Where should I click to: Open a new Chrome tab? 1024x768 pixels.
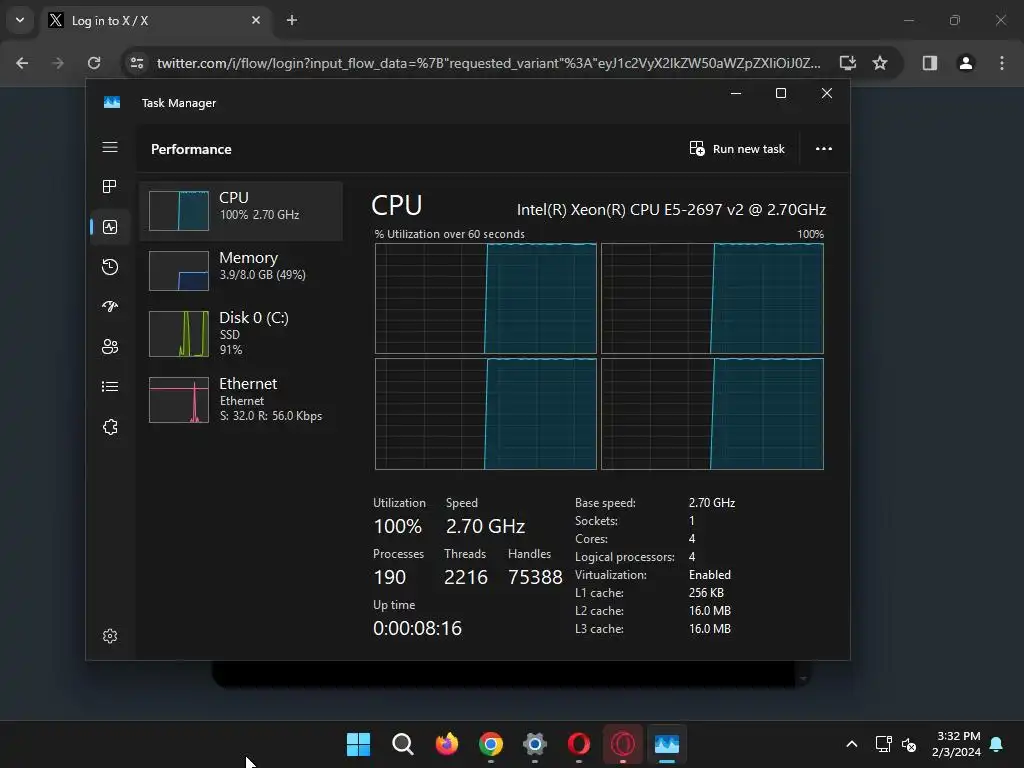(x=292, y=20)
